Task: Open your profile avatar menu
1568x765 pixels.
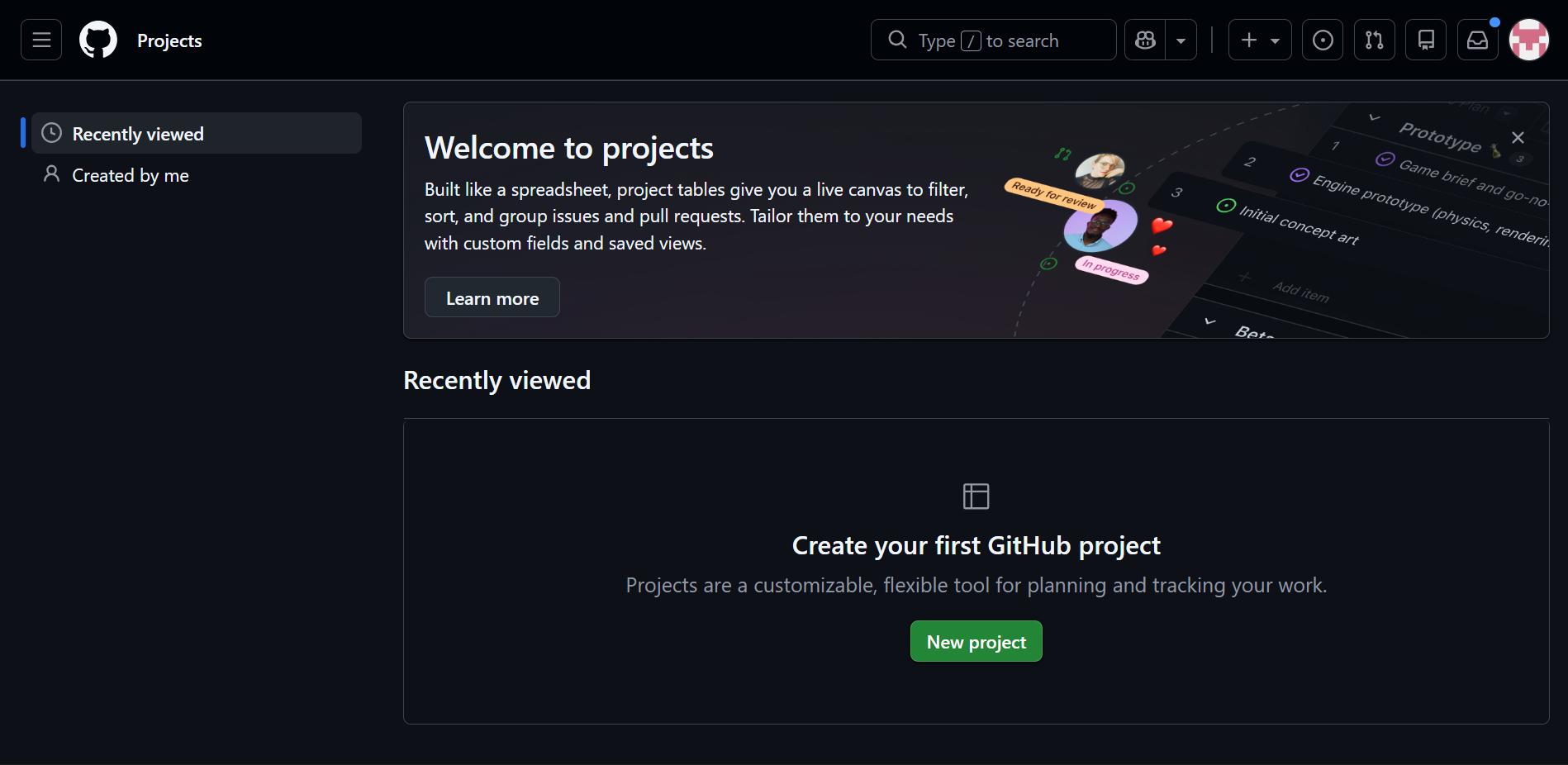Action: [x=1529, y=40]
